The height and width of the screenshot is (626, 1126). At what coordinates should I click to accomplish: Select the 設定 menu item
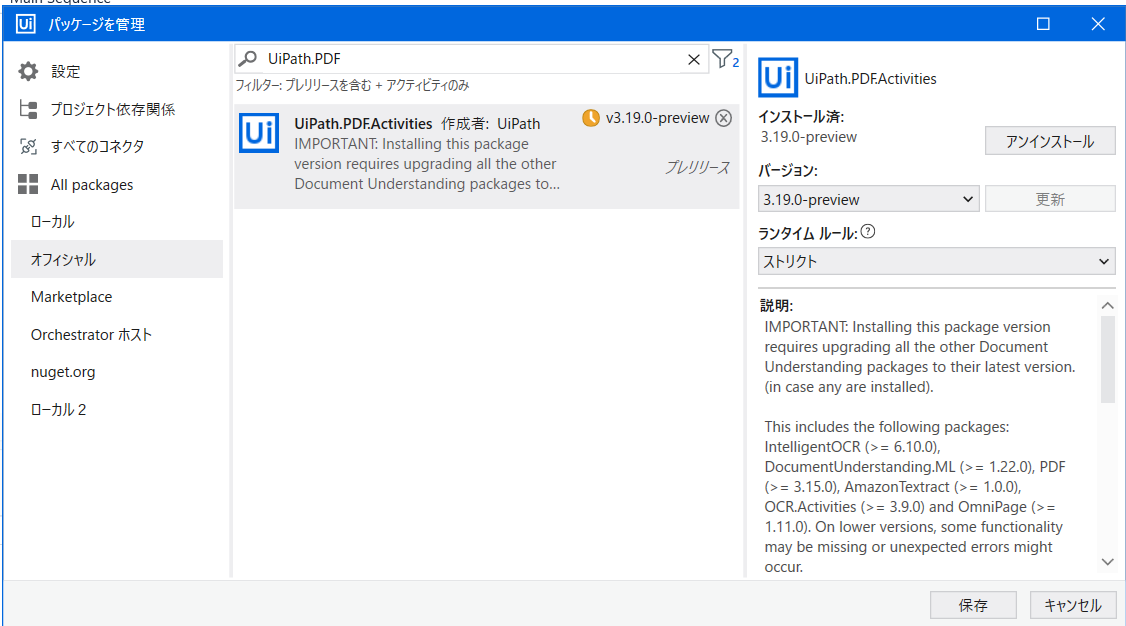pos(65,71)
